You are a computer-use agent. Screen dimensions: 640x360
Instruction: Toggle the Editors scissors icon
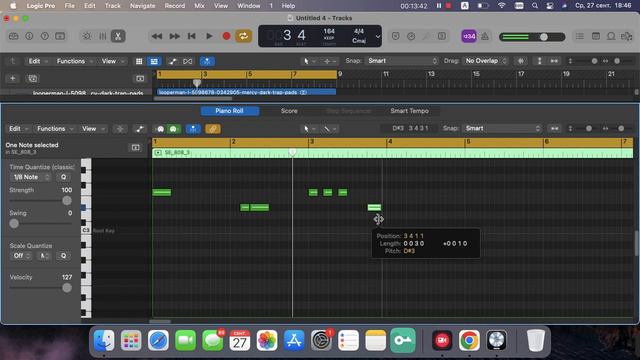point(118,36)
